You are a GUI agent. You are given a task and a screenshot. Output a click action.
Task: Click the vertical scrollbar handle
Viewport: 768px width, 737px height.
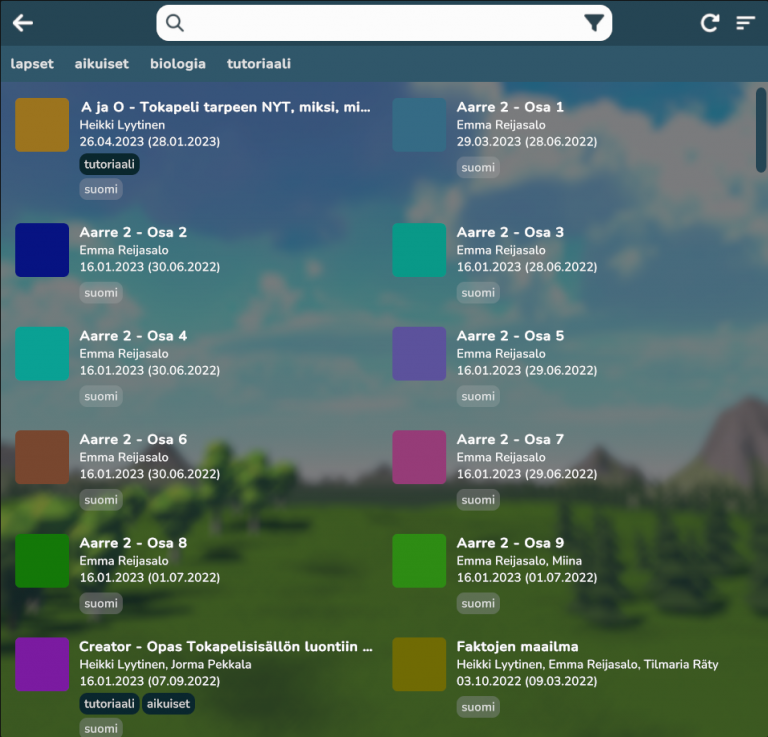761,130
